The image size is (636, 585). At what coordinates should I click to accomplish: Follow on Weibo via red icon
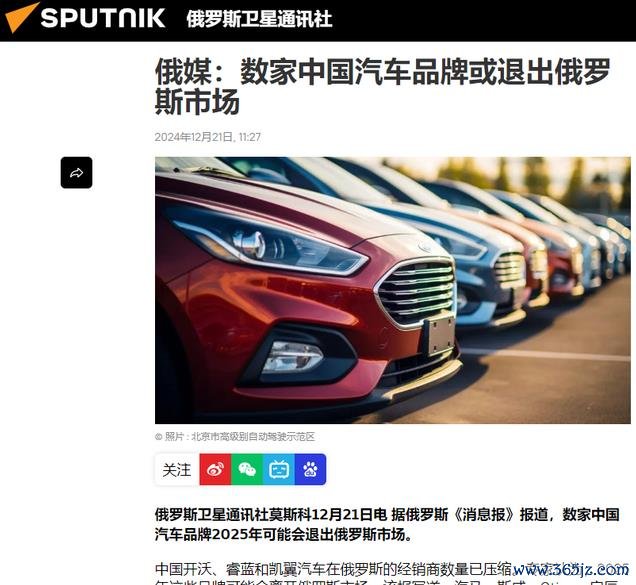point(215,469)
